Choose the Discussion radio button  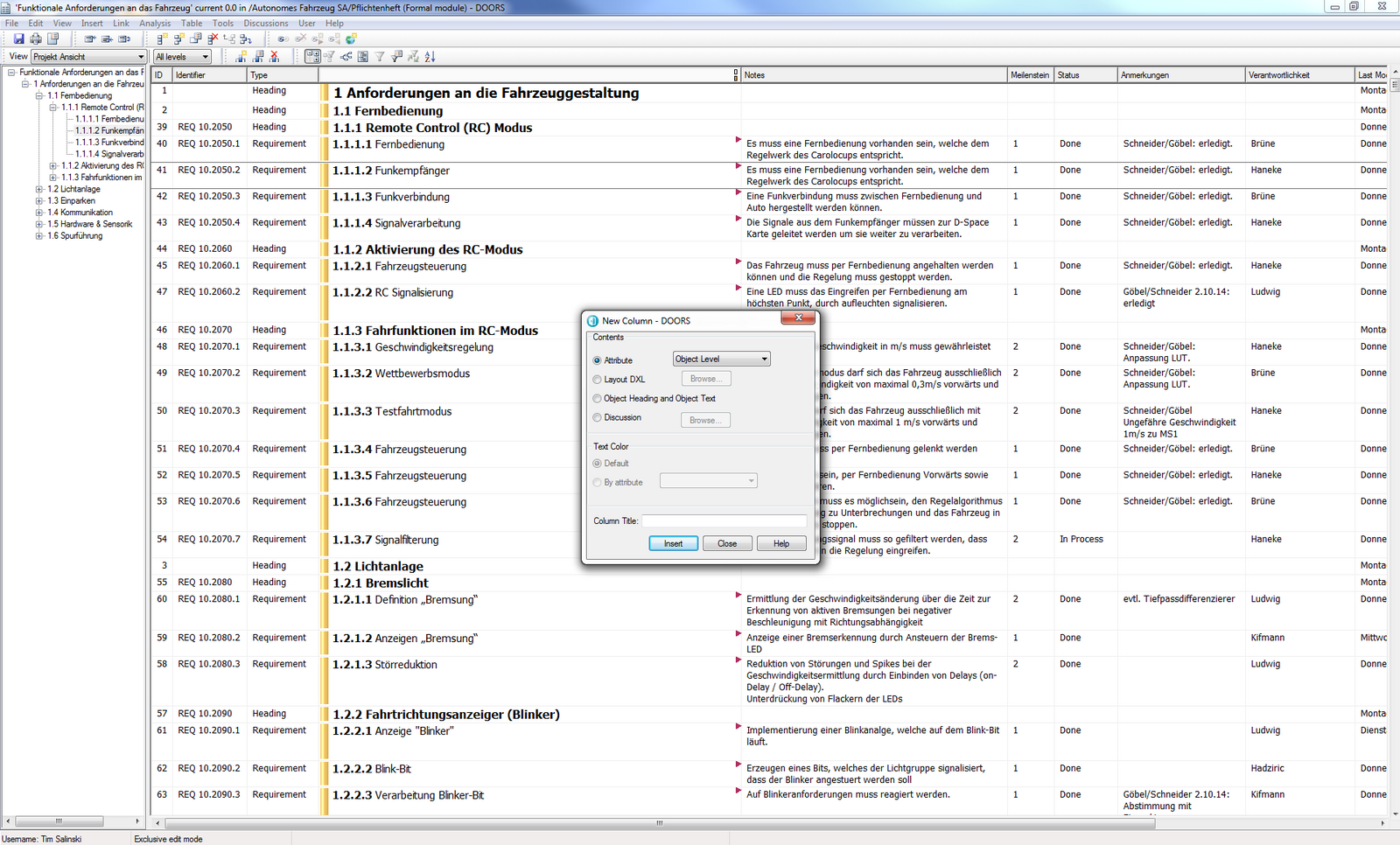(598, 418)
